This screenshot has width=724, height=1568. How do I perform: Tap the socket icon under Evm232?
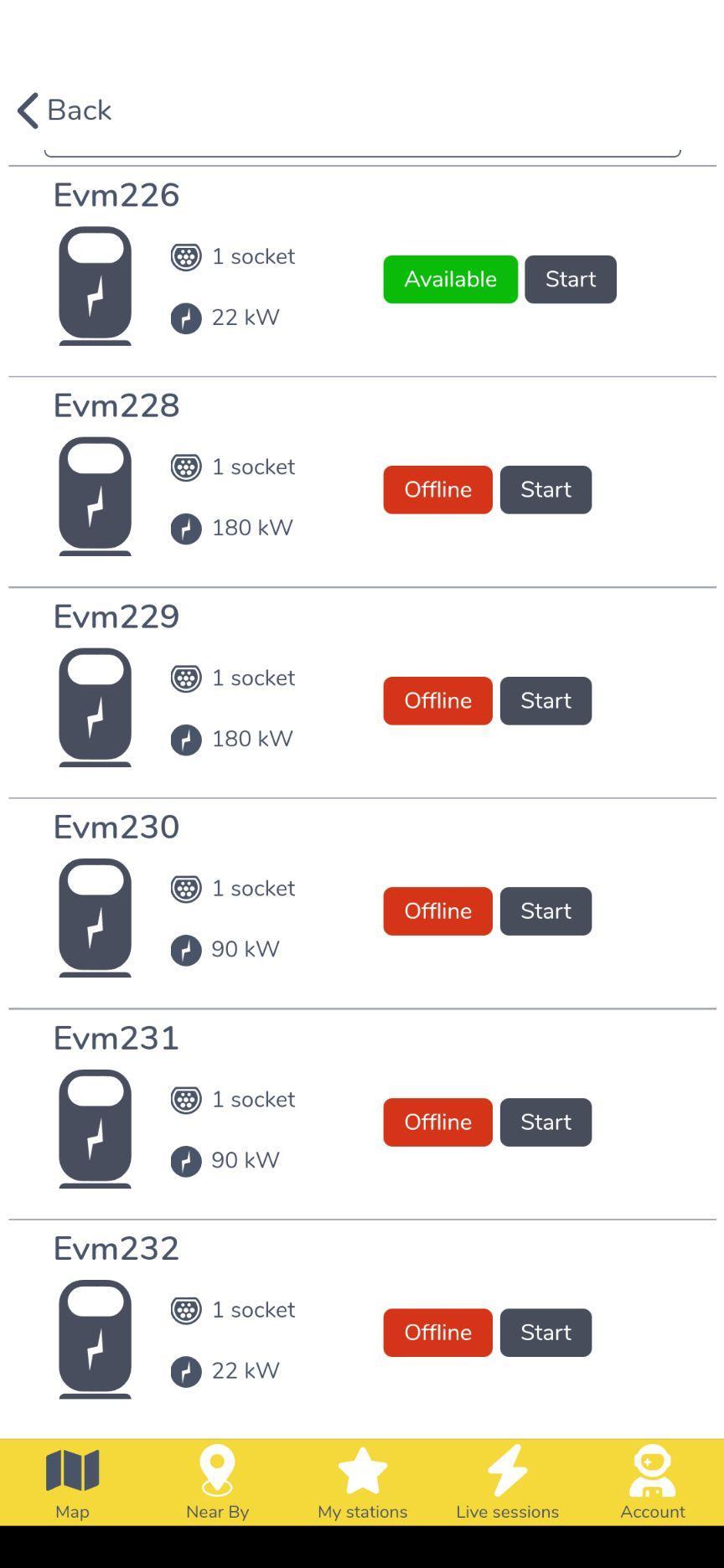186,1310
